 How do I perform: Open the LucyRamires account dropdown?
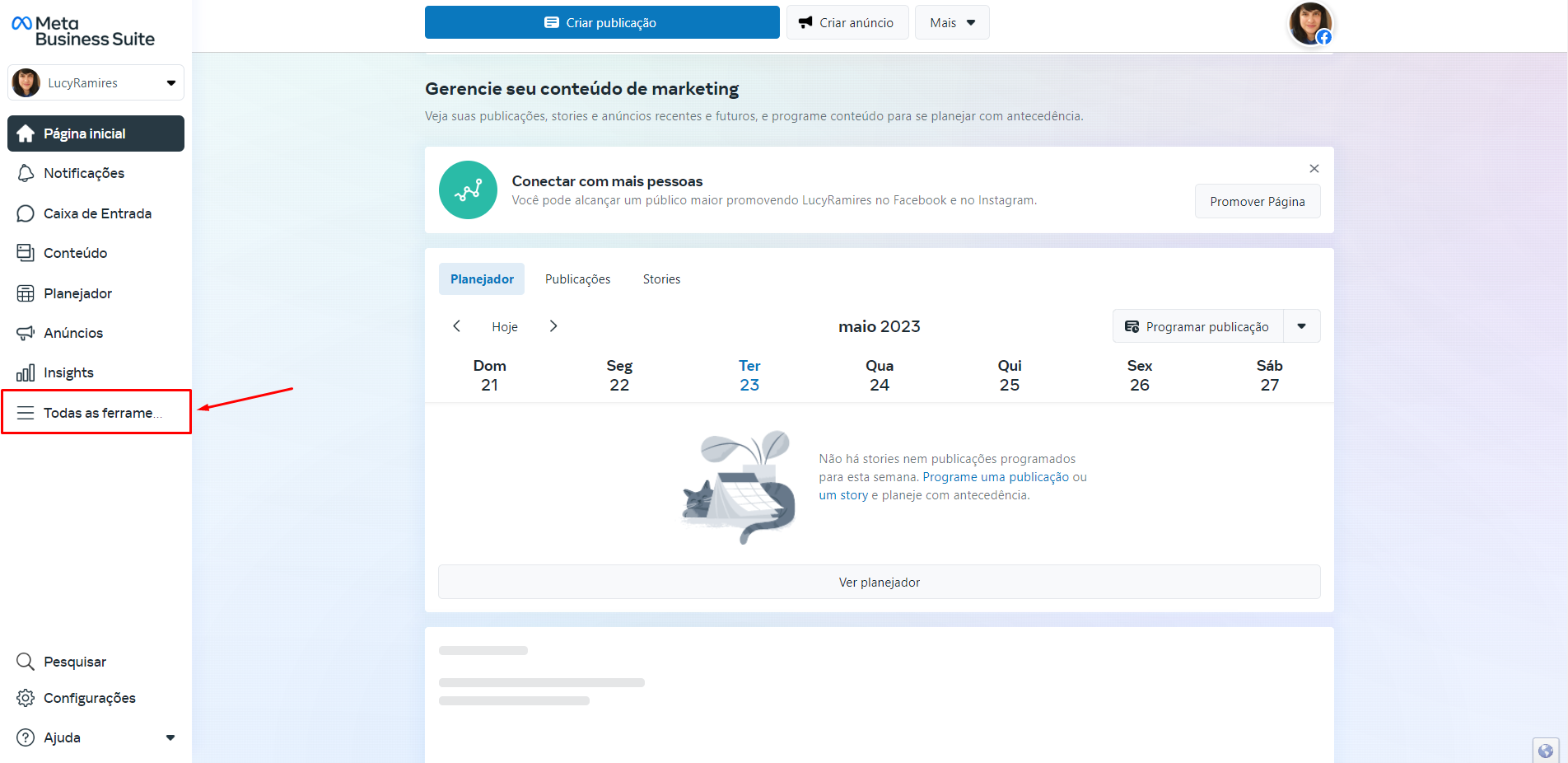[96, 82]
